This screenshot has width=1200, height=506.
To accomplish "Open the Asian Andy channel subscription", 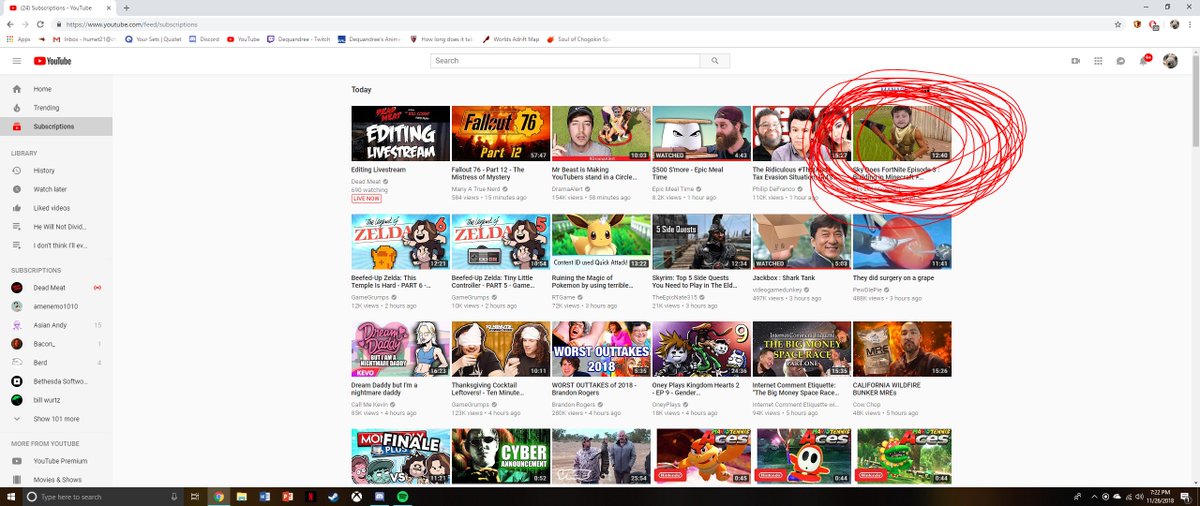I will tap(56, 325).
